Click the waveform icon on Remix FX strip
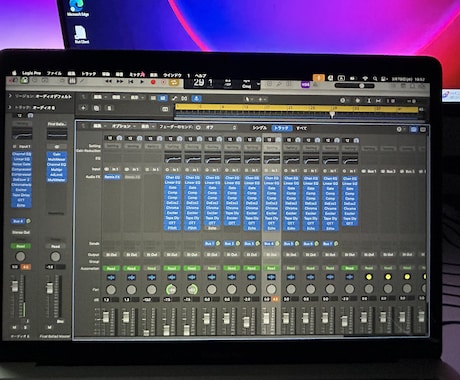 tap(111, 277)
